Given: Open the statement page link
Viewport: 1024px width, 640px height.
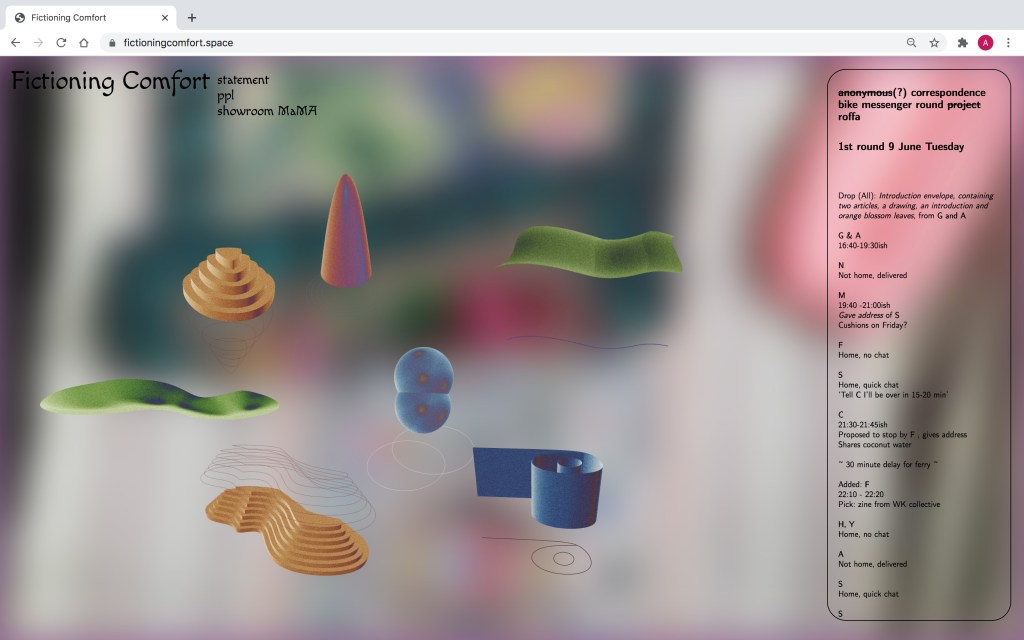Looking at the screenshot, I should click(242, 80).
